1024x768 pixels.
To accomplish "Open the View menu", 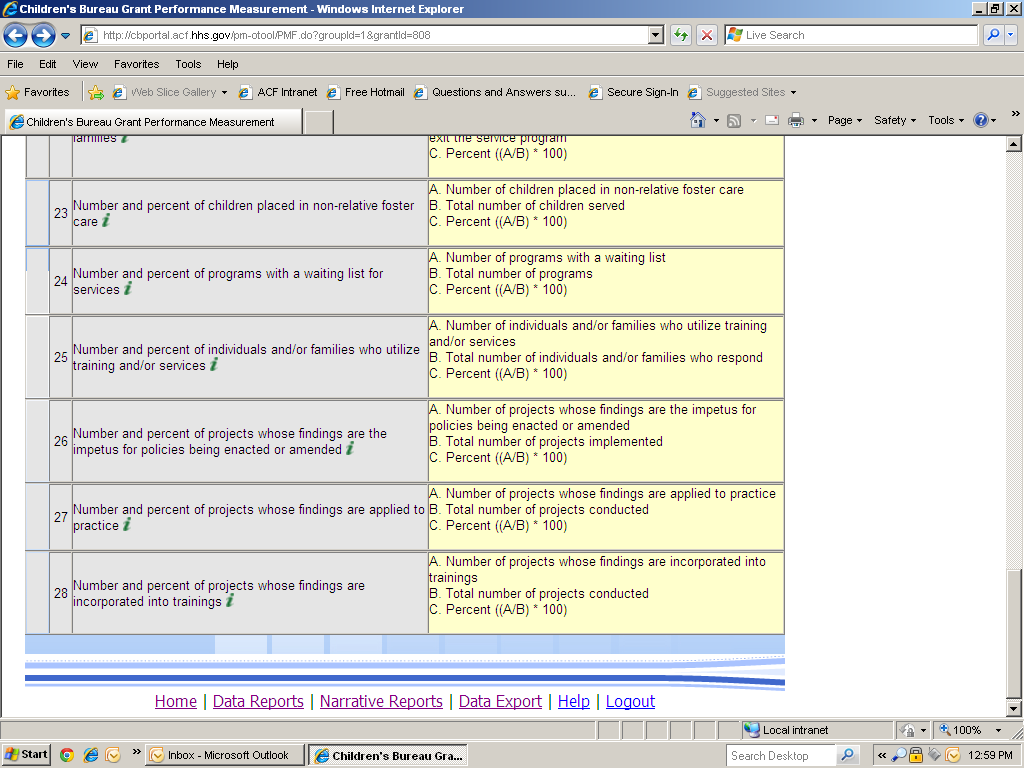I will pos(85,64).
